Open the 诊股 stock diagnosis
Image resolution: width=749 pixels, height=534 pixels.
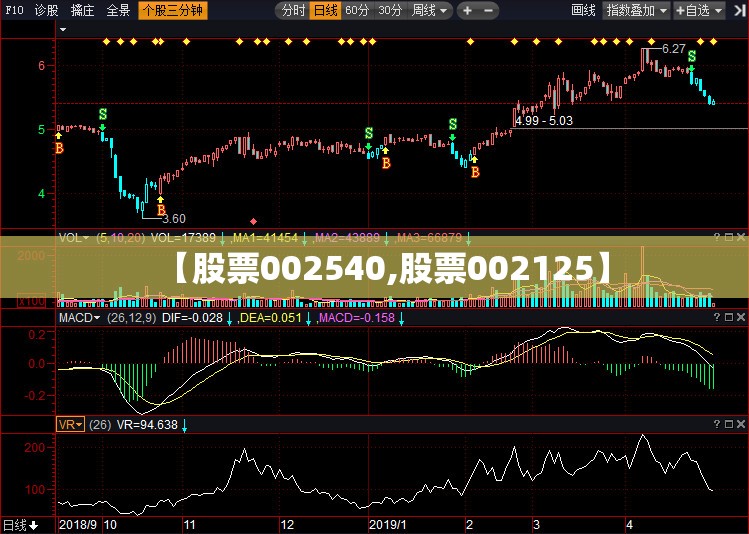47,10
